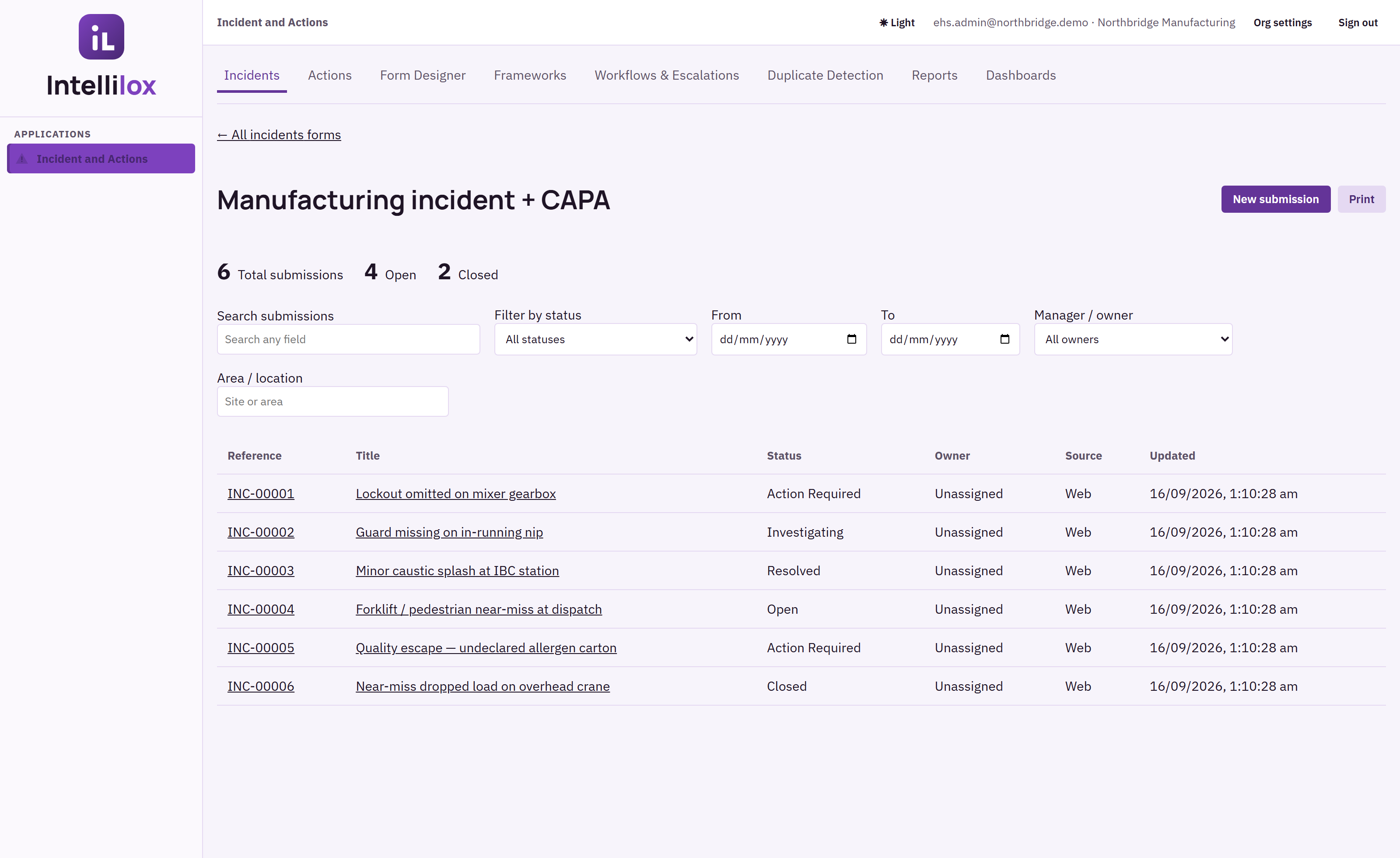Image resolution: width=1400 pixels, height=858 pixels.
Task: Click the Resolved status of INC-00003
Action: click(x=794, y=571)
